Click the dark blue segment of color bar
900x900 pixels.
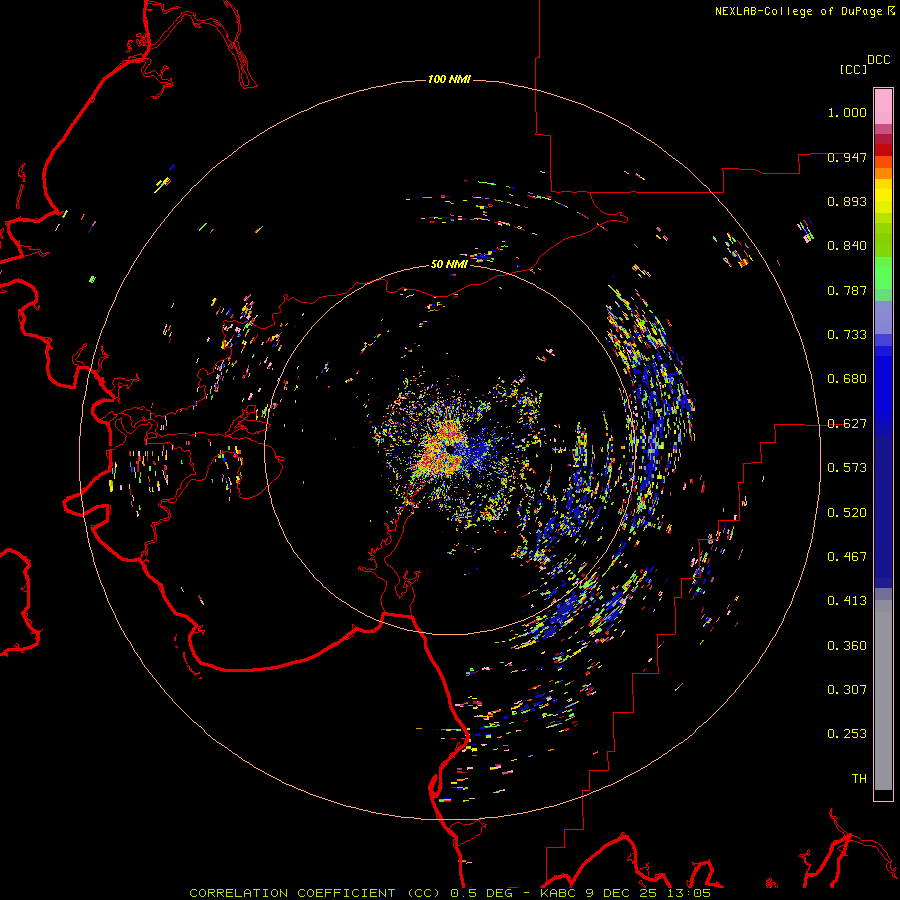[x=883, y=511]
